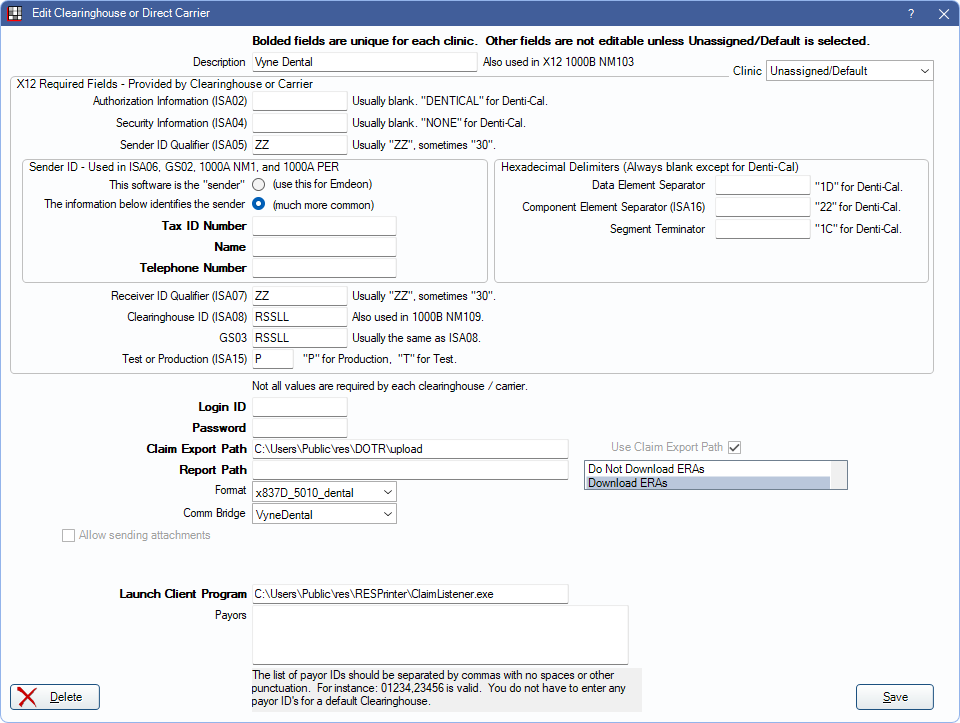Click the Payors text box
The image size is (960, 723).
(440, 634)
